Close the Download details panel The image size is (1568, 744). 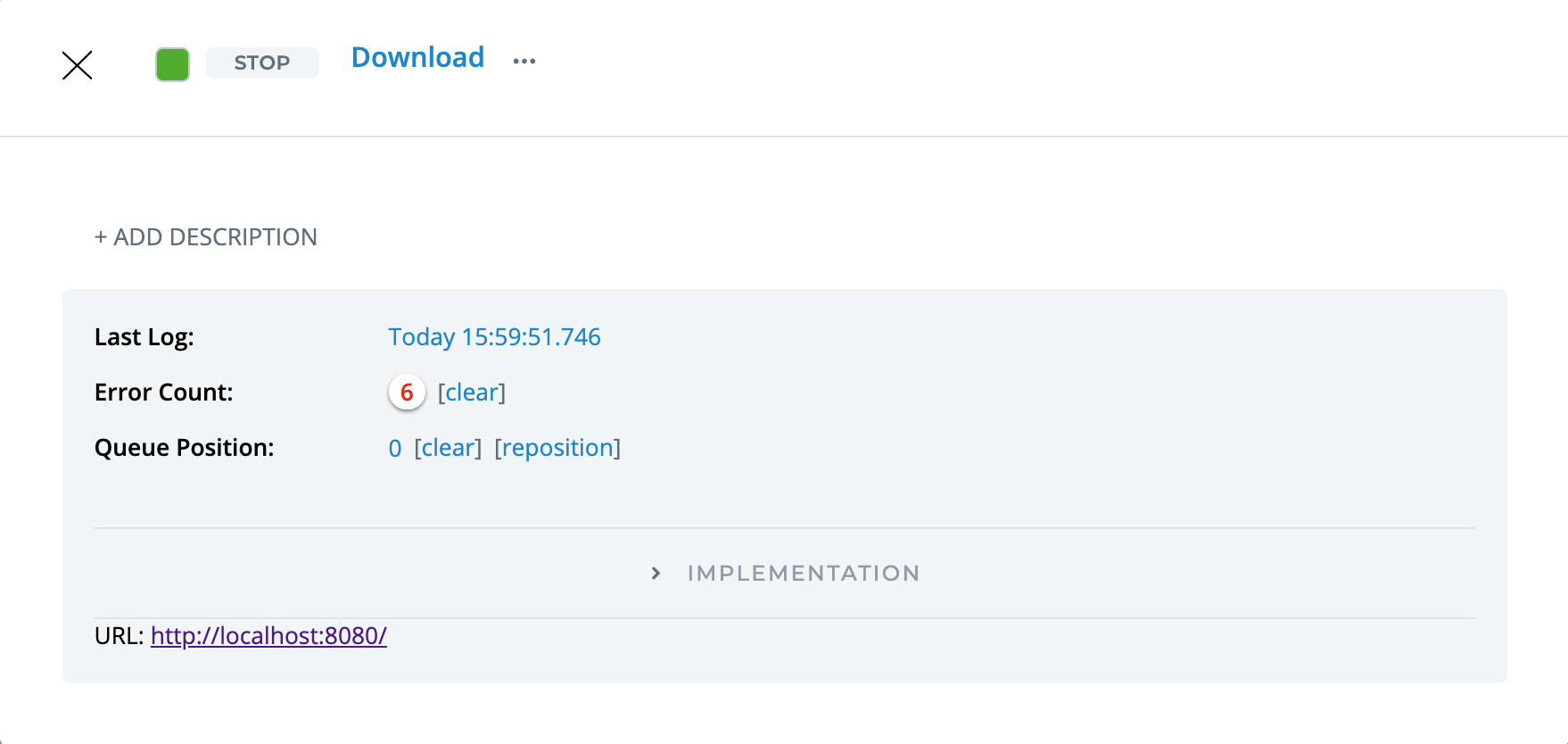[78, 65]
